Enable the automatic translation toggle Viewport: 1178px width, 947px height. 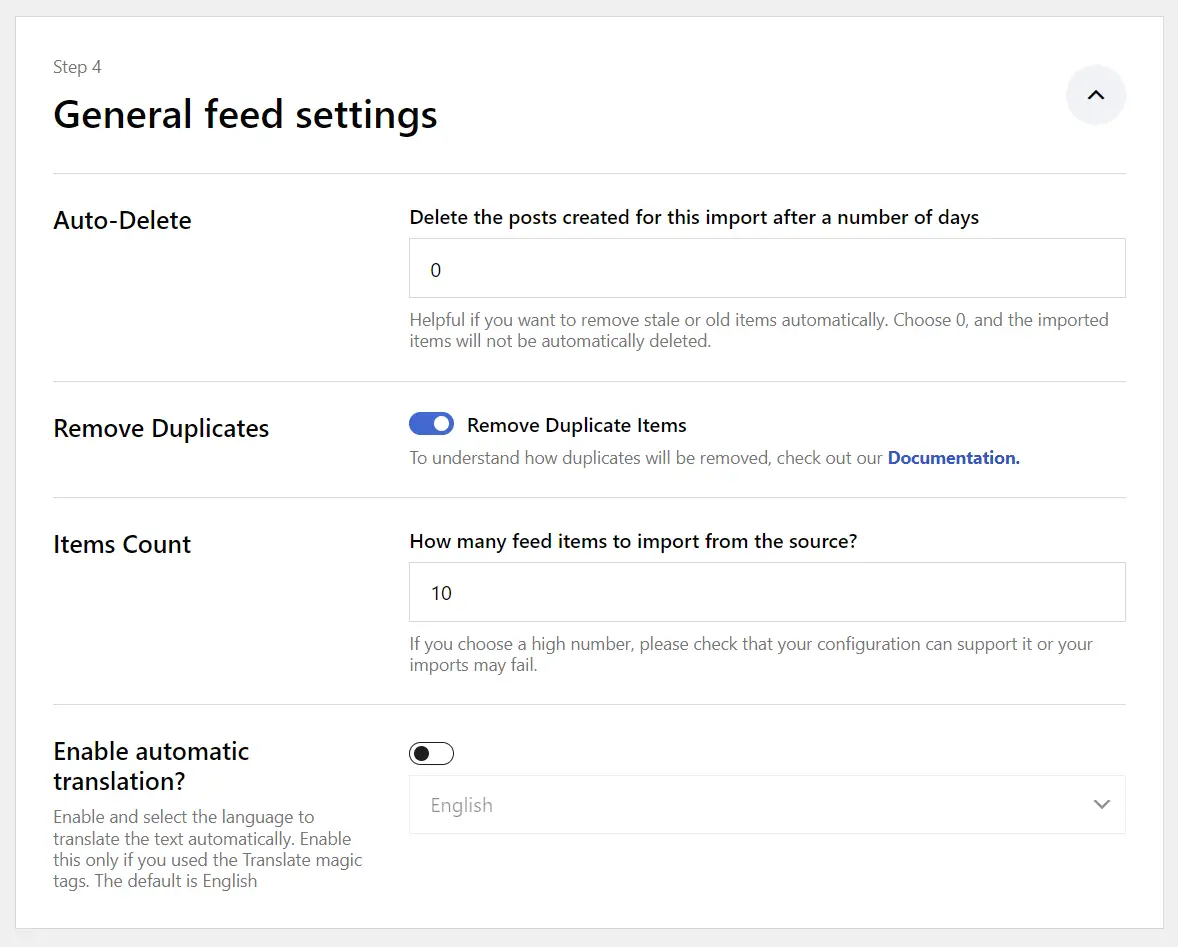coord(431,753)
